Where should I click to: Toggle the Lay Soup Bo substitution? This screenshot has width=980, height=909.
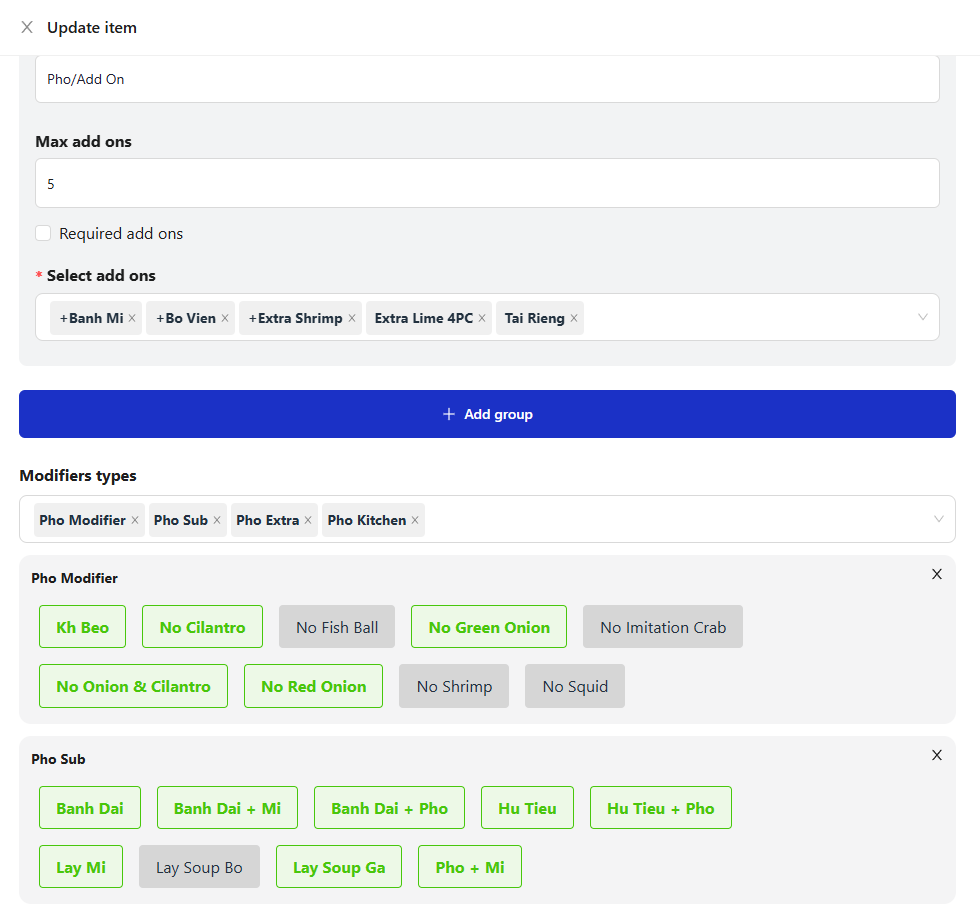click(x=199, y=866)
